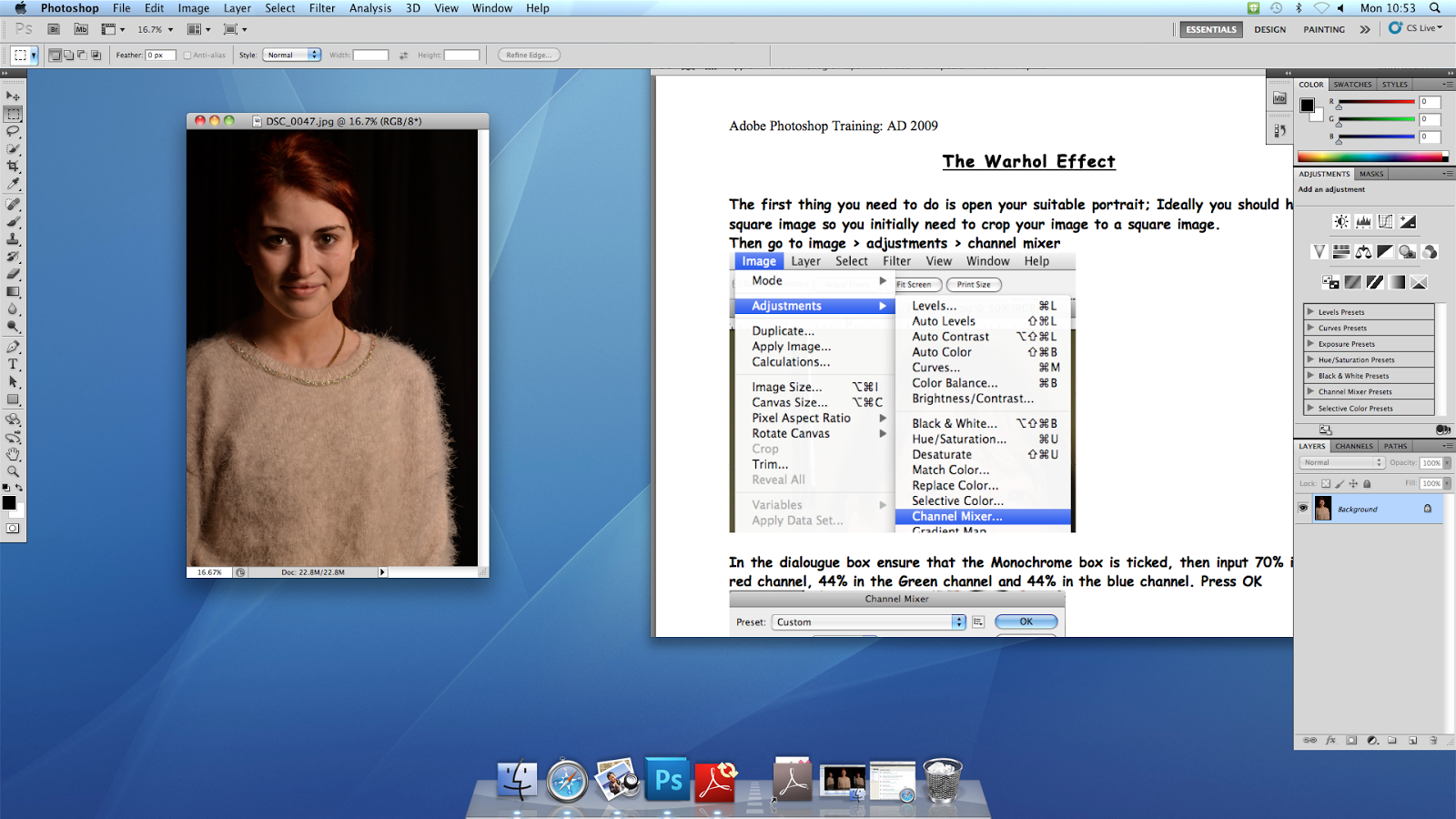1456x819 pixels.
Task: Add a Curves adjustment layer
Action: (1385, 221)
